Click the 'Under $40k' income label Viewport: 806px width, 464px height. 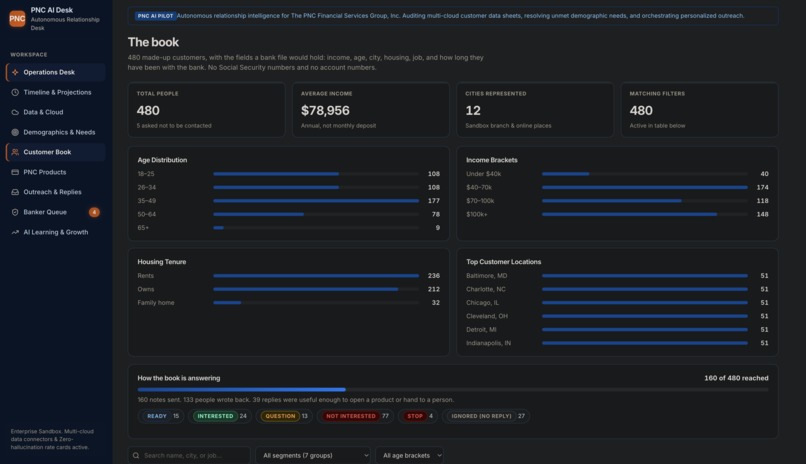(484, 174)
